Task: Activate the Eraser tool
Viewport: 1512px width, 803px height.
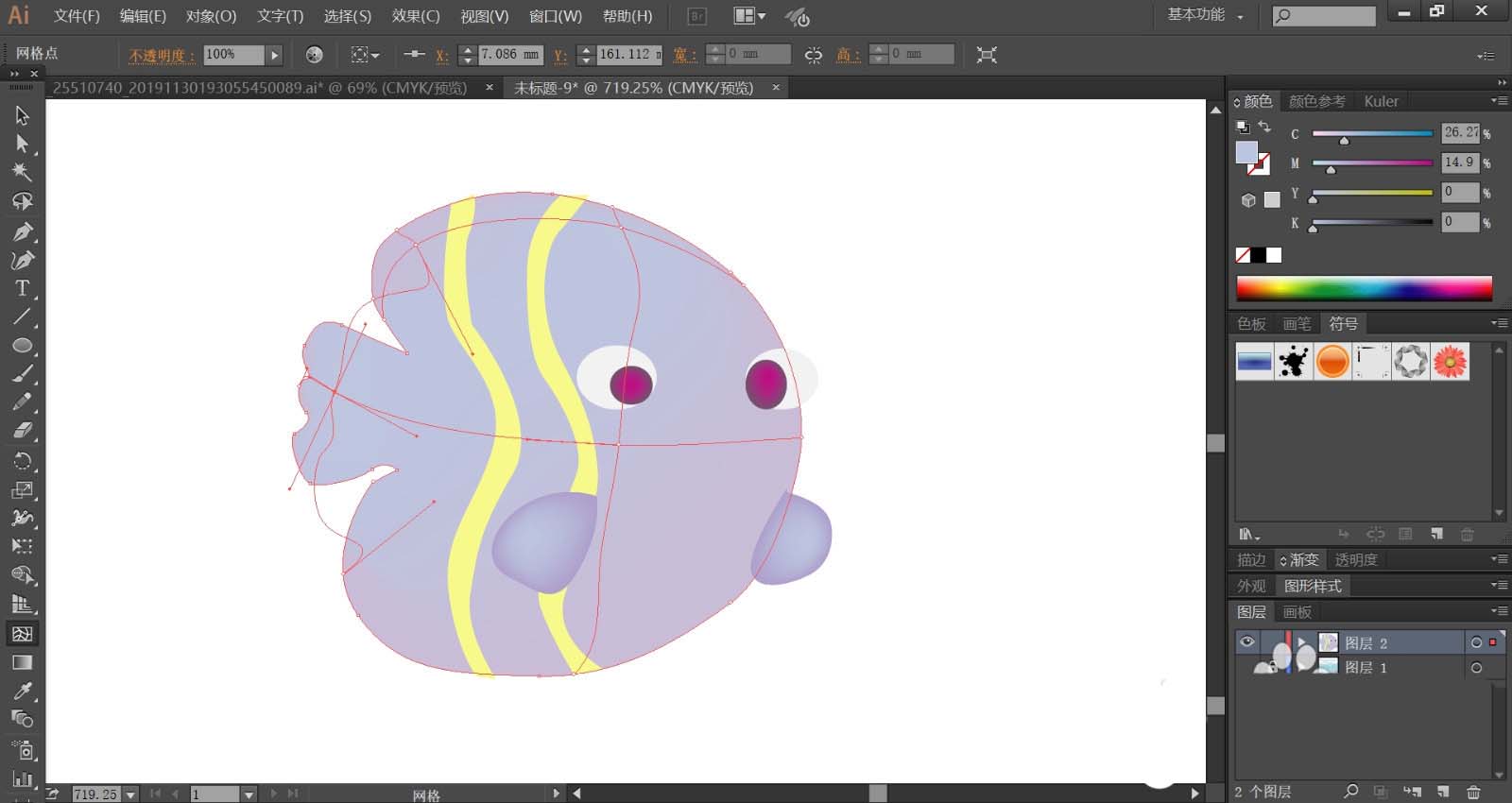Action: pyautogui.click(x=22, y=431)
